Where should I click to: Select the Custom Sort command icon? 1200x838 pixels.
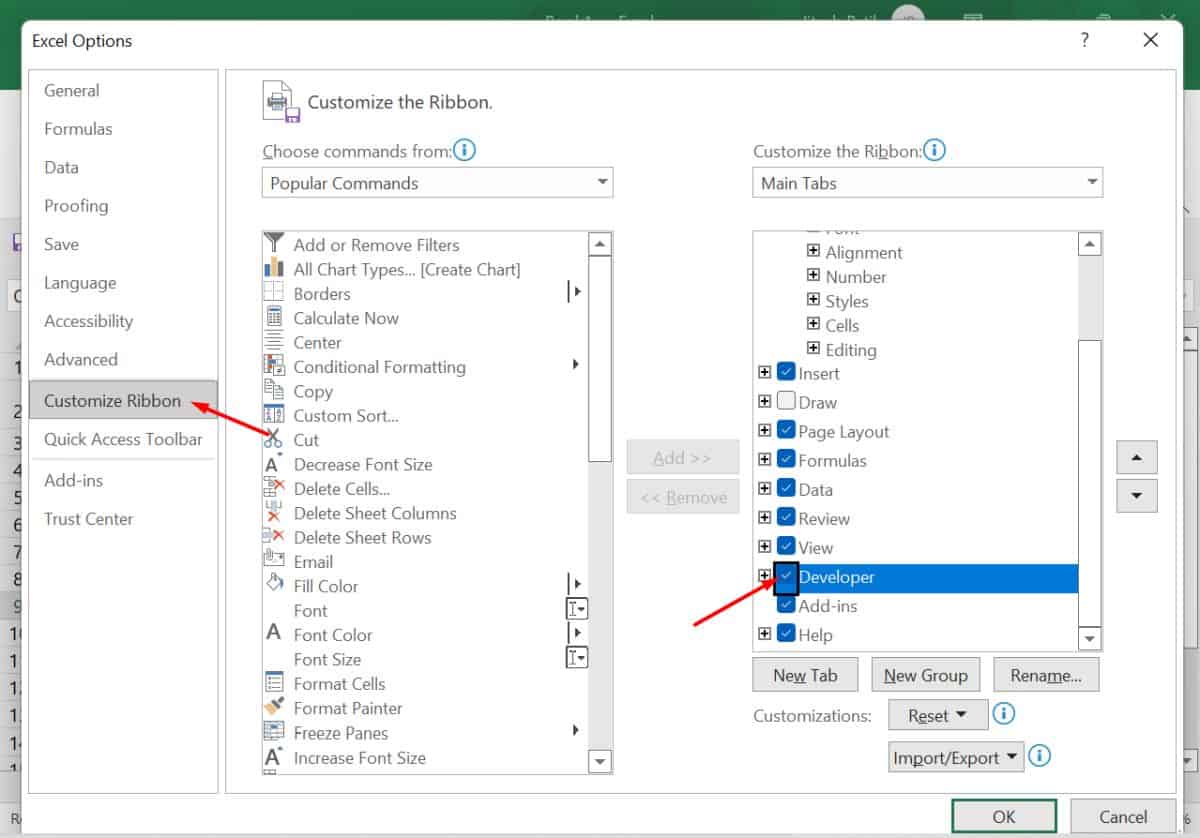[x=274, y=416]
